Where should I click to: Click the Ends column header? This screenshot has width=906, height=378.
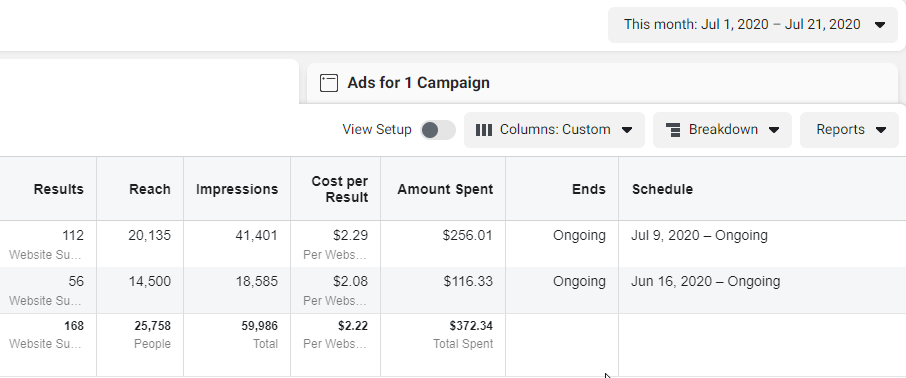pos(589,189)
